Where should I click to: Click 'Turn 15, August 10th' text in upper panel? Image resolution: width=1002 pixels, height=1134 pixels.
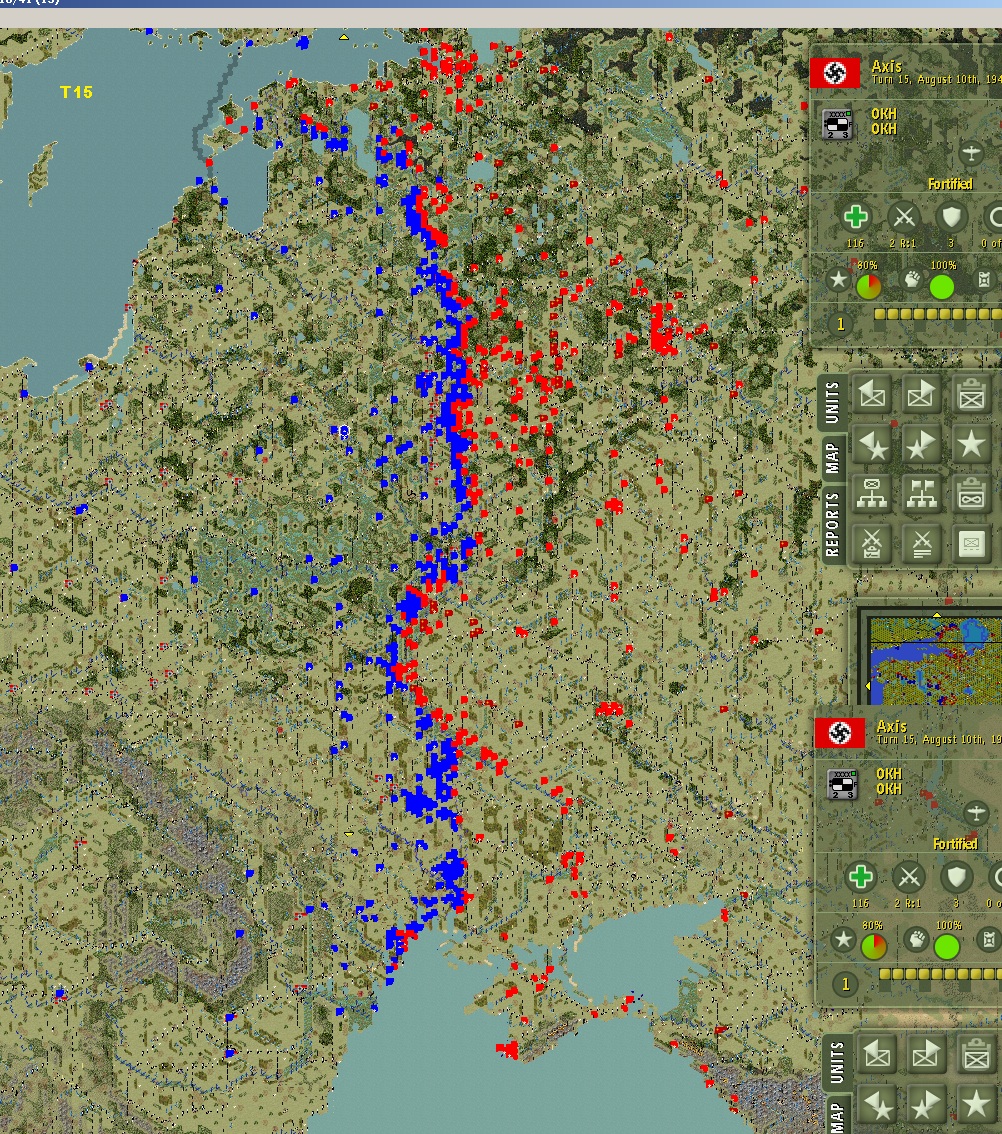pyautogui.click(x=936, y=80)
